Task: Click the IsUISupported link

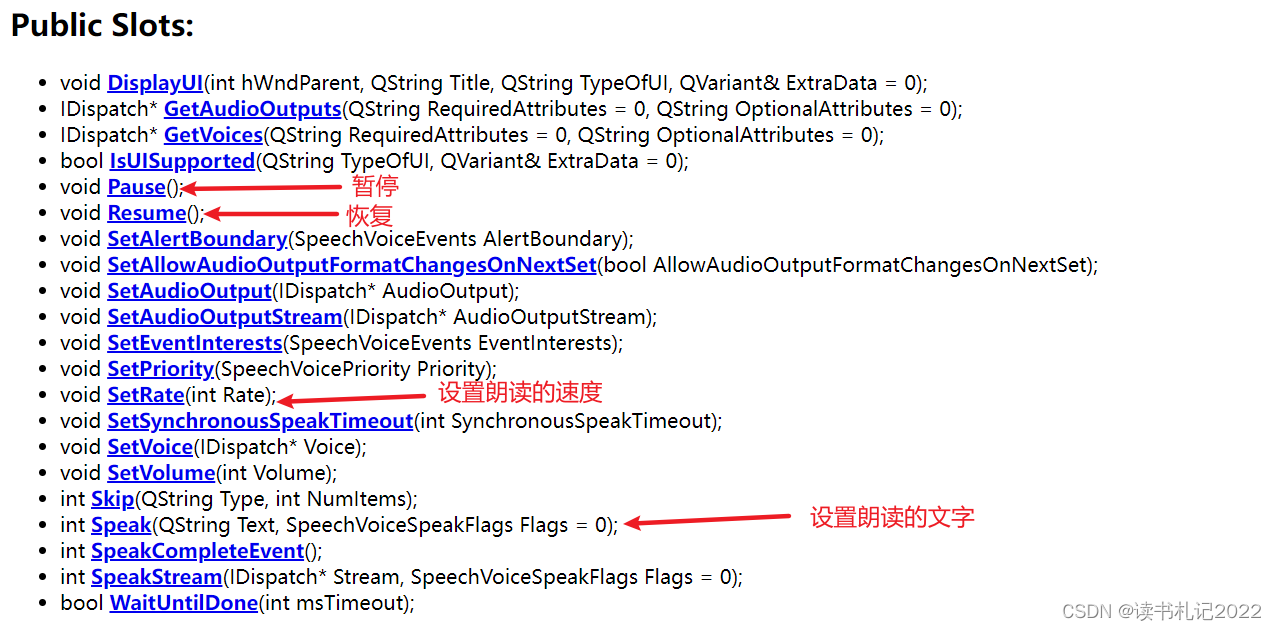Action: (182, 160)
